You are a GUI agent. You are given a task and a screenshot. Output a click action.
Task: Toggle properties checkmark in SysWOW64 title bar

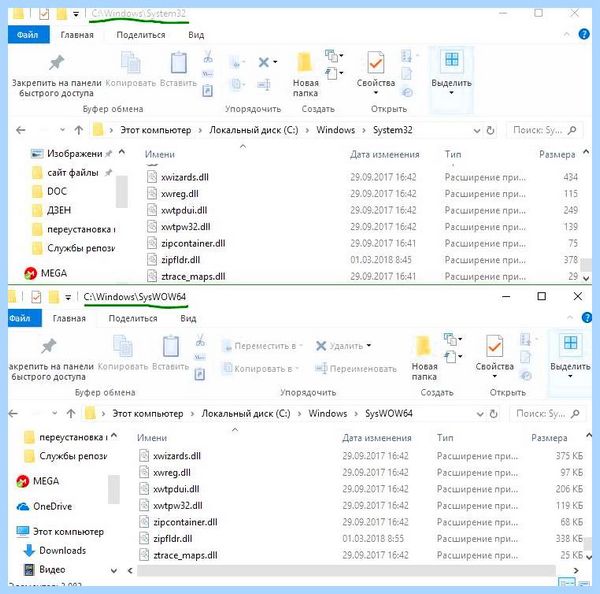tap(36, 297)
